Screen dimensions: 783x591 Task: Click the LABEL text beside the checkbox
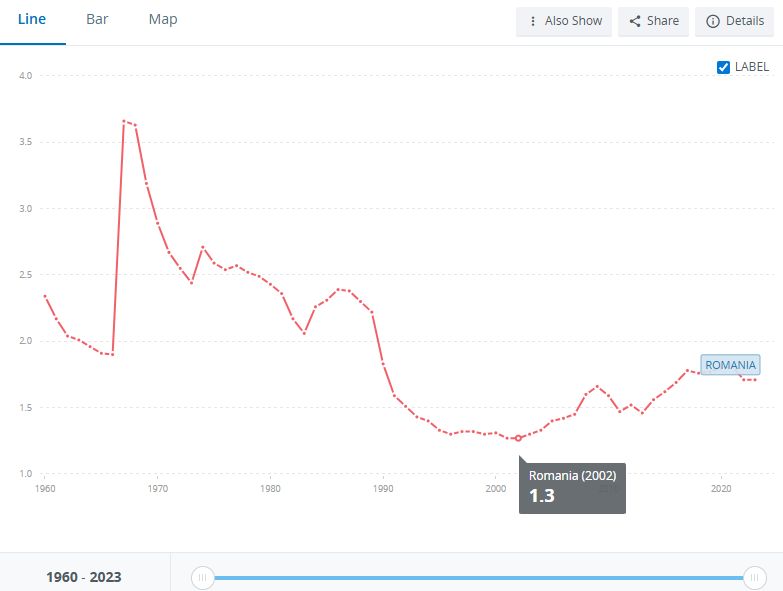tap(752, 67)
